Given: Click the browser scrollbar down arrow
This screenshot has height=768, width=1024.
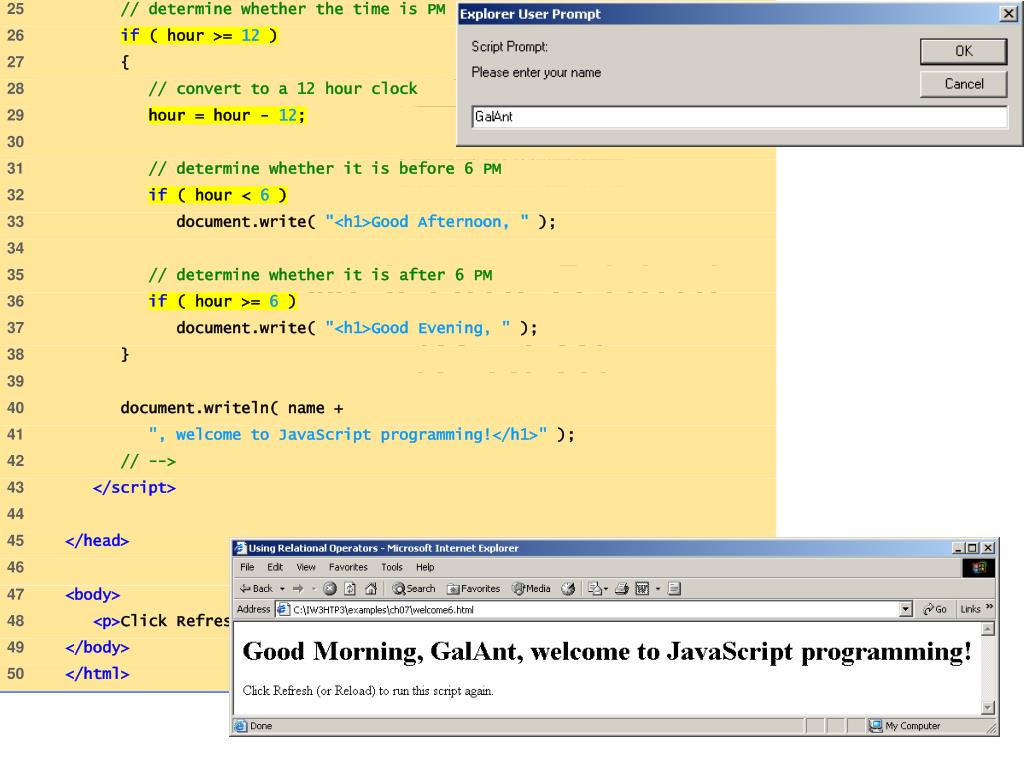Looking at the screenshot, I should [x=987, y=707].
